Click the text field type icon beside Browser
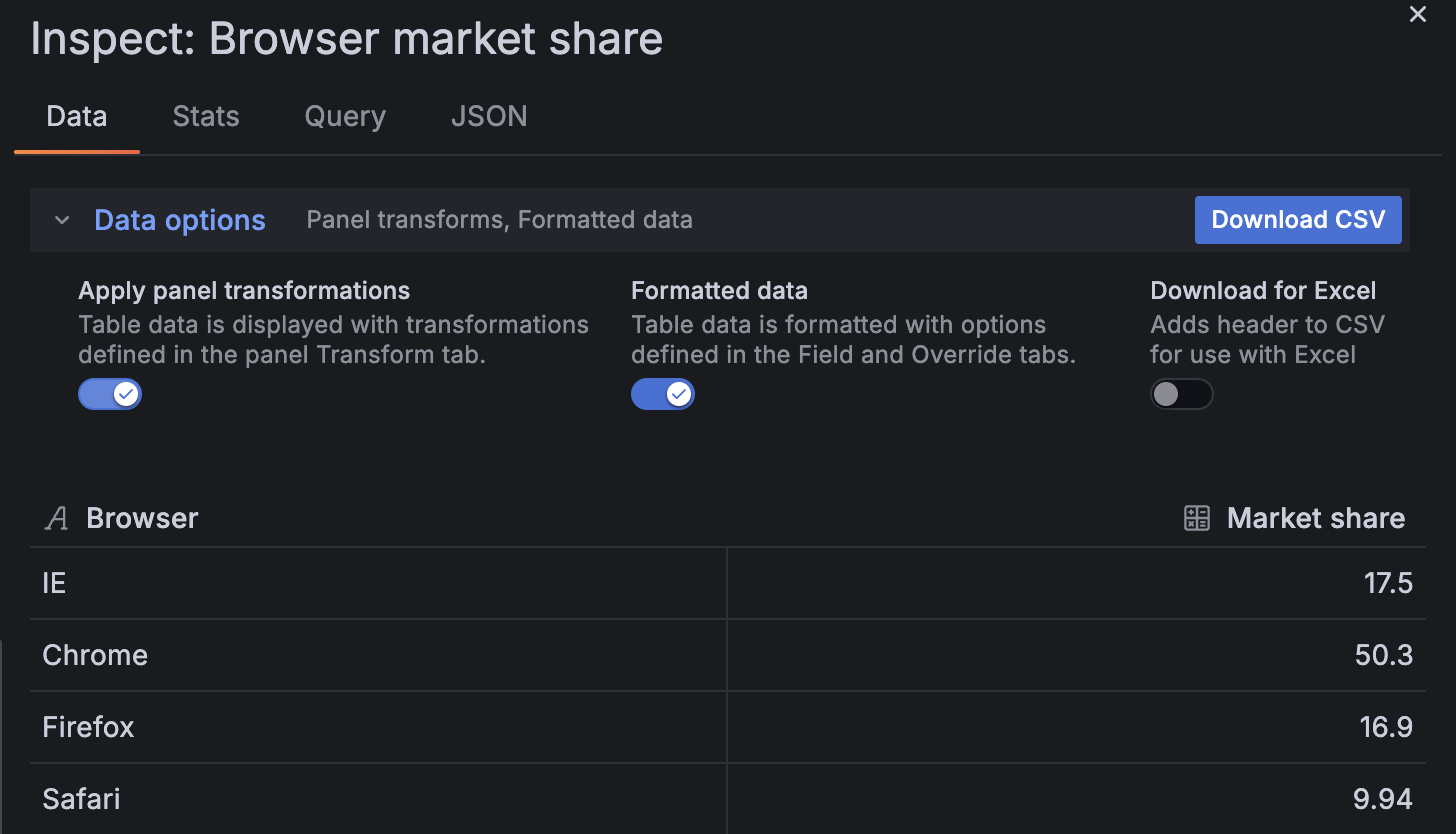The height and width of the screenshot is (834, 1456). point(55,518)
